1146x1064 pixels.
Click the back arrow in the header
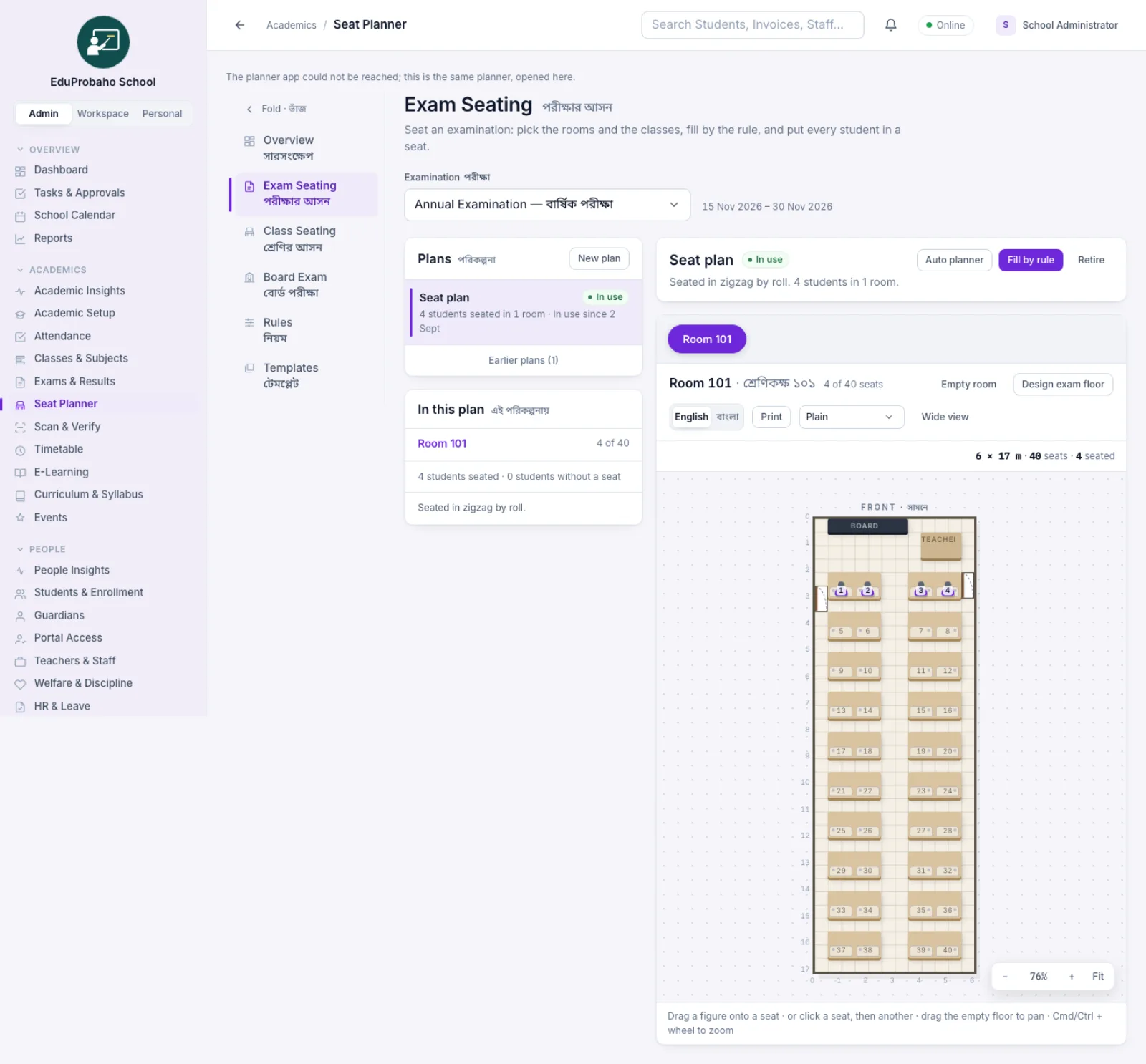tap(240, 25)
